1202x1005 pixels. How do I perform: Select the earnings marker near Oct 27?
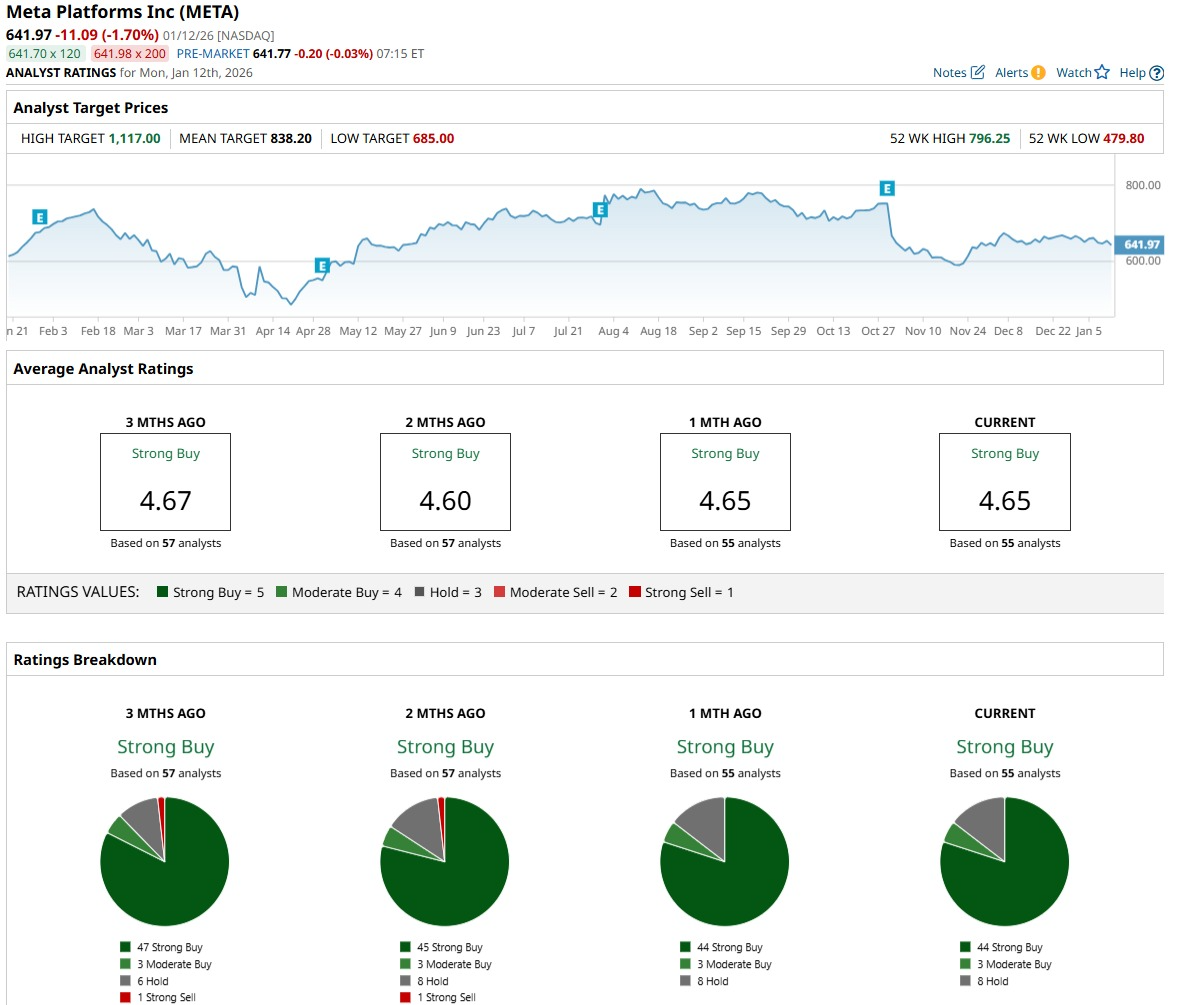(886, 188)
